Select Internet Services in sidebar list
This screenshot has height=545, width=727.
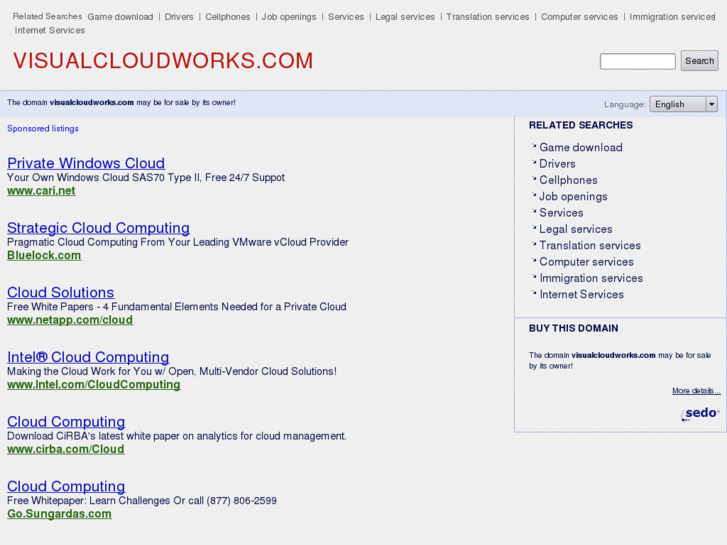[x=582, y=294]
